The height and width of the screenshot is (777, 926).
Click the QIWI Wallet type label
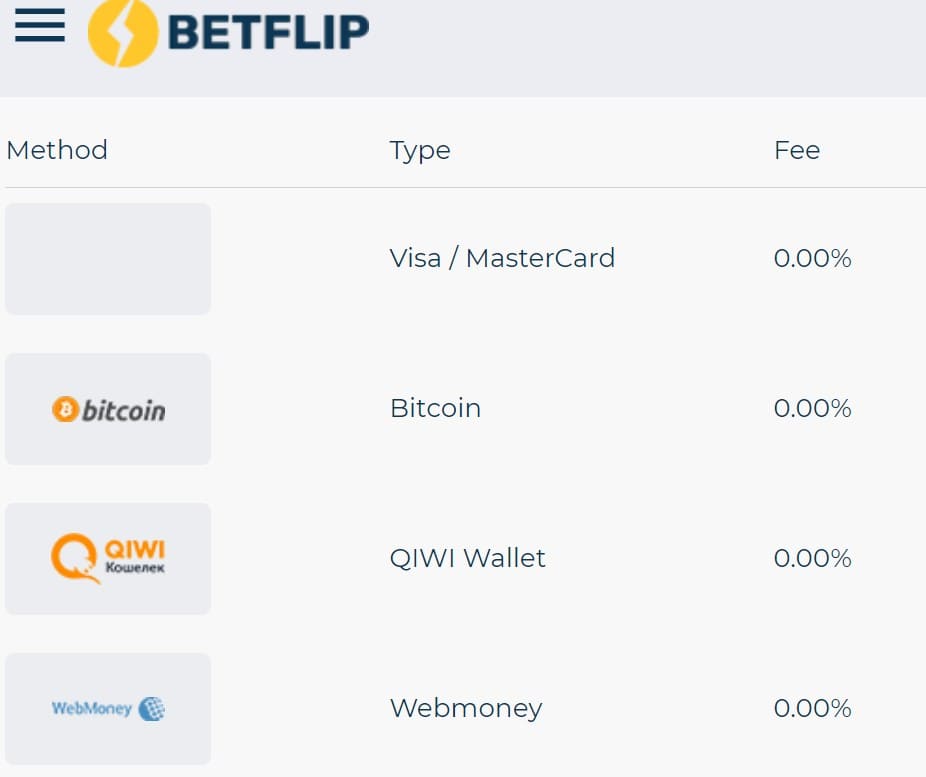(467, 558)
